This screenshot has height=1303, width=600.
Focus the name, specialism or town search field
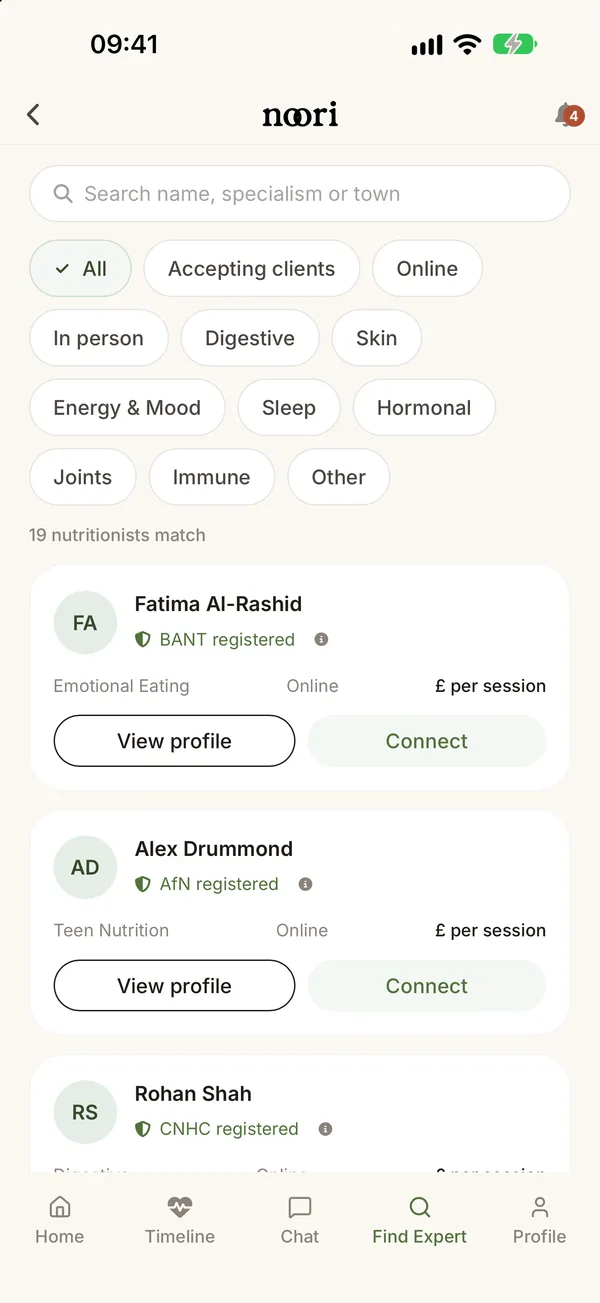click(x=300, y=194)
